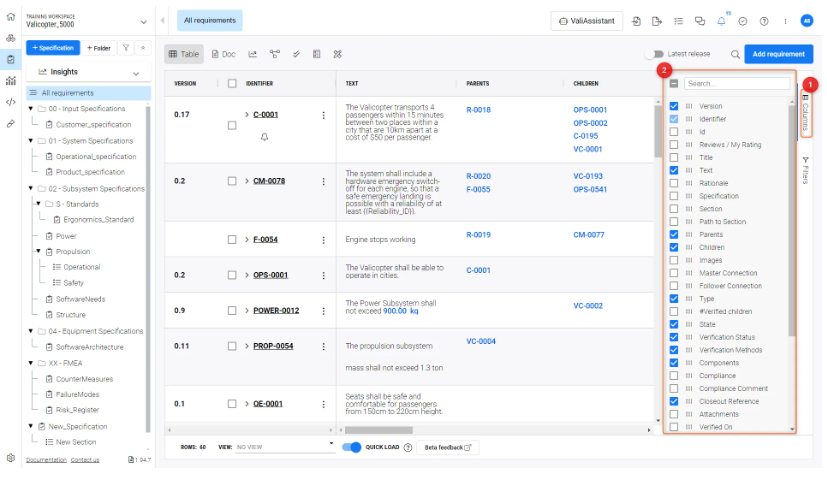Click the bell icon under C-0001
827x478 pixels.
[264, 137]
